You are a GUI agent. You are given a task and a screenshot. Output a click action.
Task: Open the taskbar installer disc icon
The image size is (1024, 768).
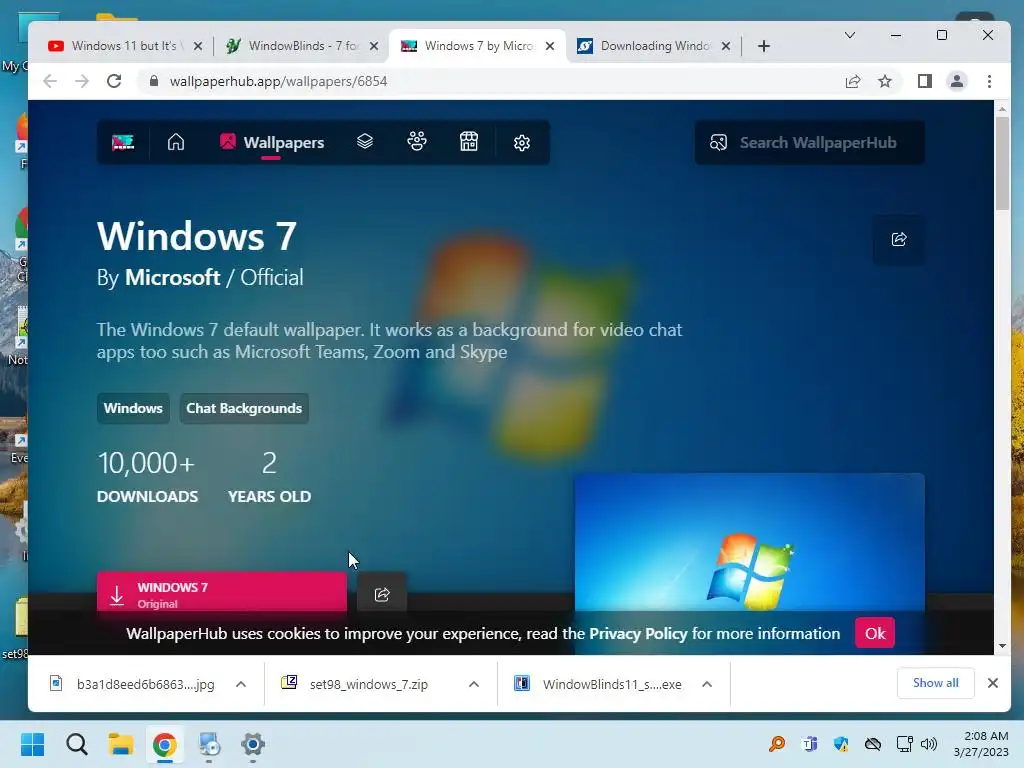click(209, 744)
